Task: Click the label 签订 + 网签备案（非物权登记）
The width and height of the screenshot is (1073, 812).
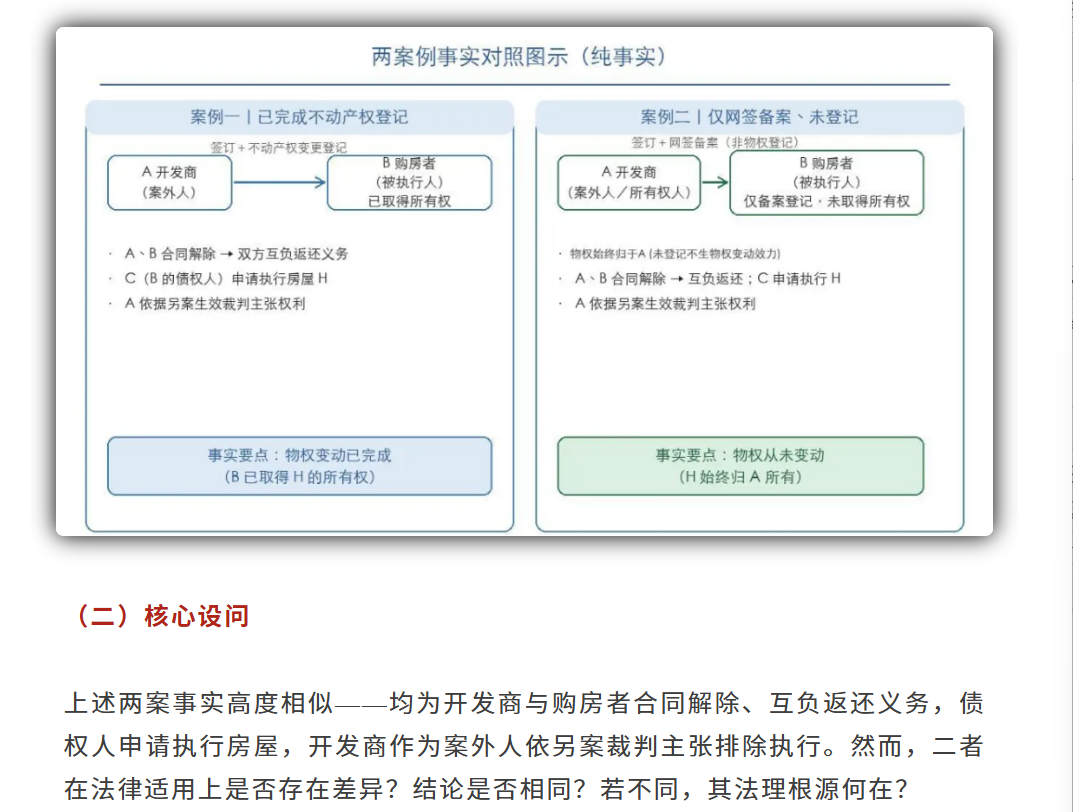Action: [x=714, y=142]
